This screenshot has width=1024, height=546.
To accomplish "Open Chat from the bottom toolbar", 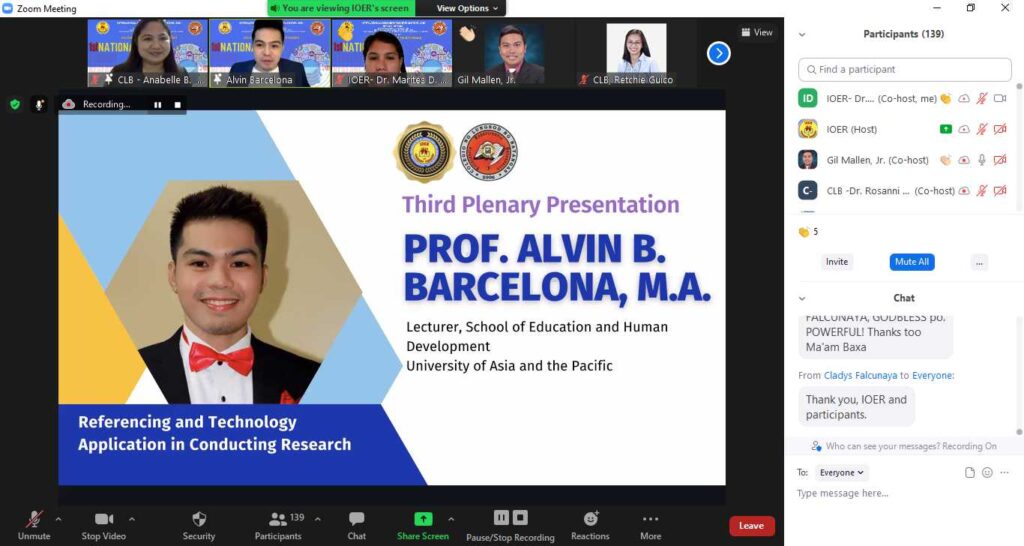I will (356, 519).
